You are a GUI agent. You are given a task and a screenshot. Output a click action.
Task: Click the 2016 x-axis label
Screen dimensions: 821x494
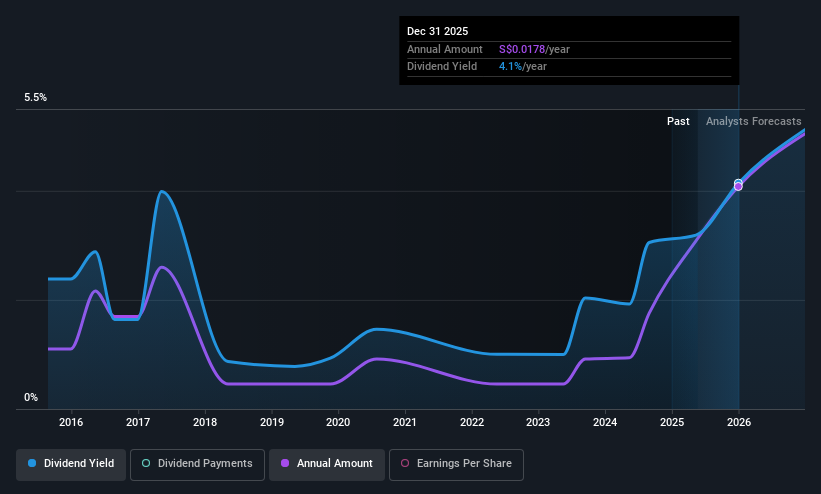tap(71, 422)
